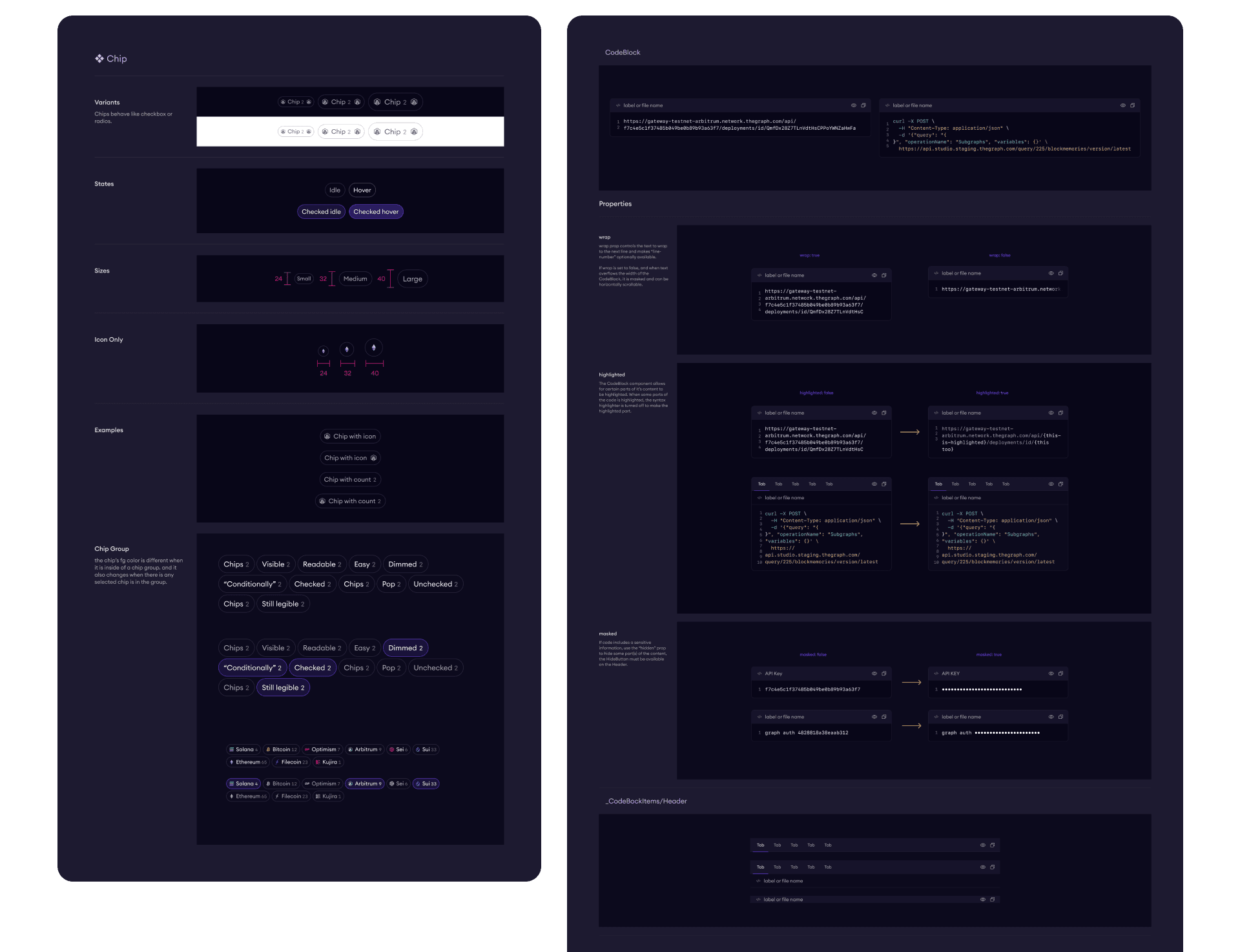This screenshot has height=952, width=1240.
Task: Click the medium 32 icon-only Ethereum chip
Action: click(x=347, y=349)
